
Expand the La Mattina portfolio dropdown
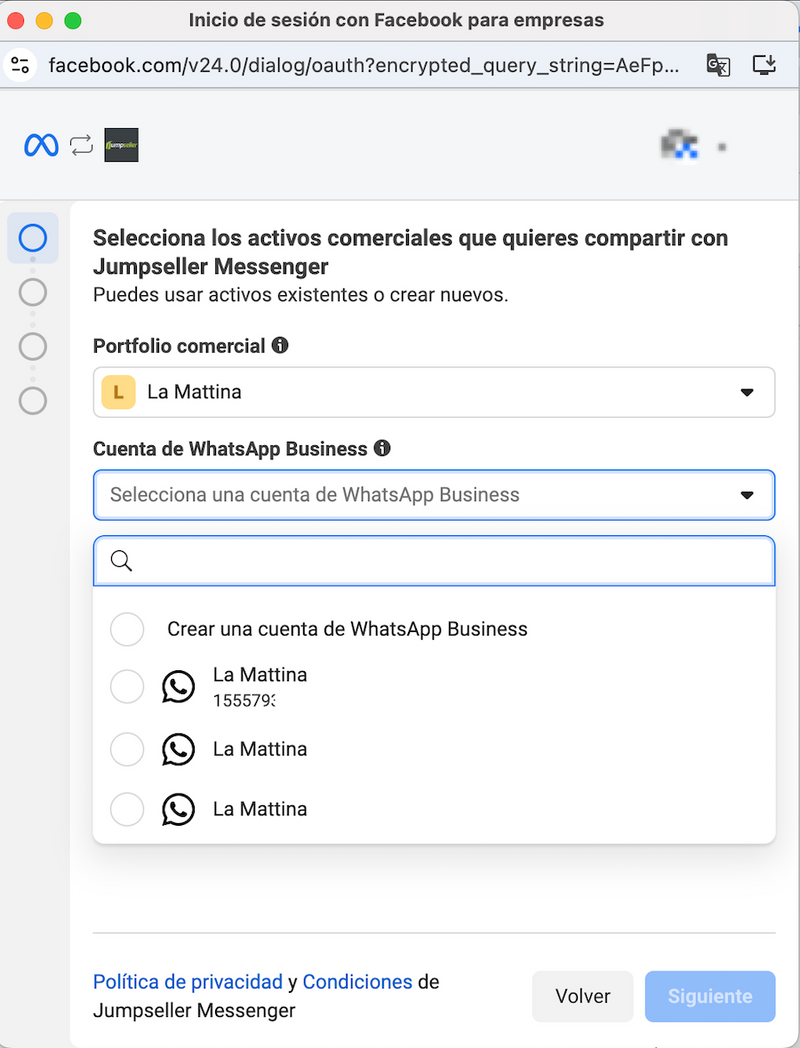coord(746,392)
